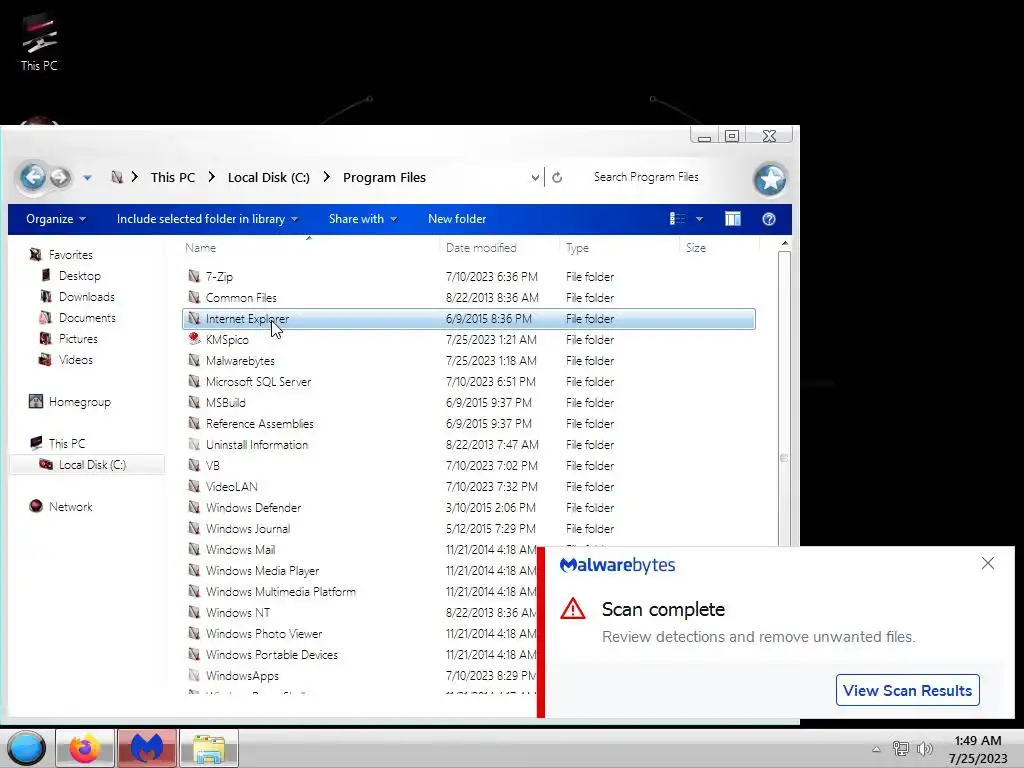Open This PC desktop icon

point(39,42)
